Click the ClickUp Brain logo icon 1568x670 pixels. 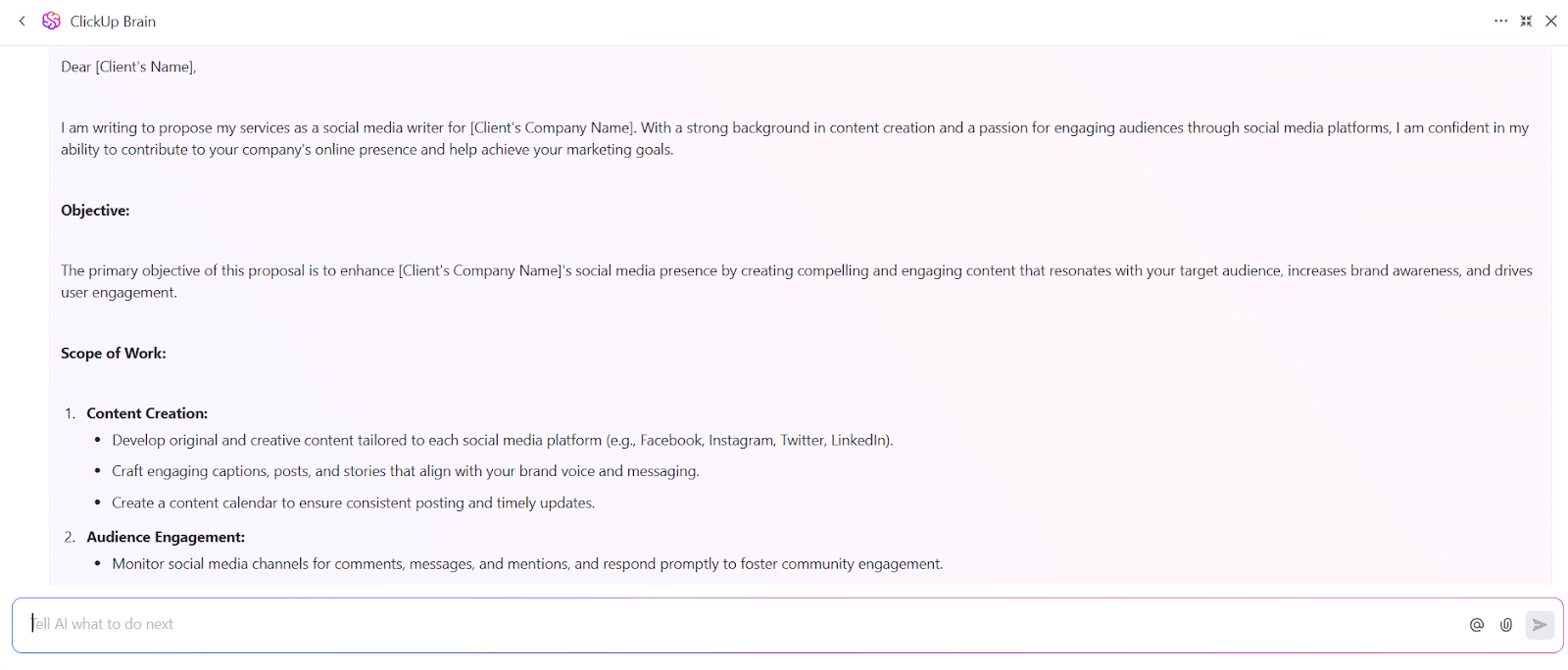[51, 21]
